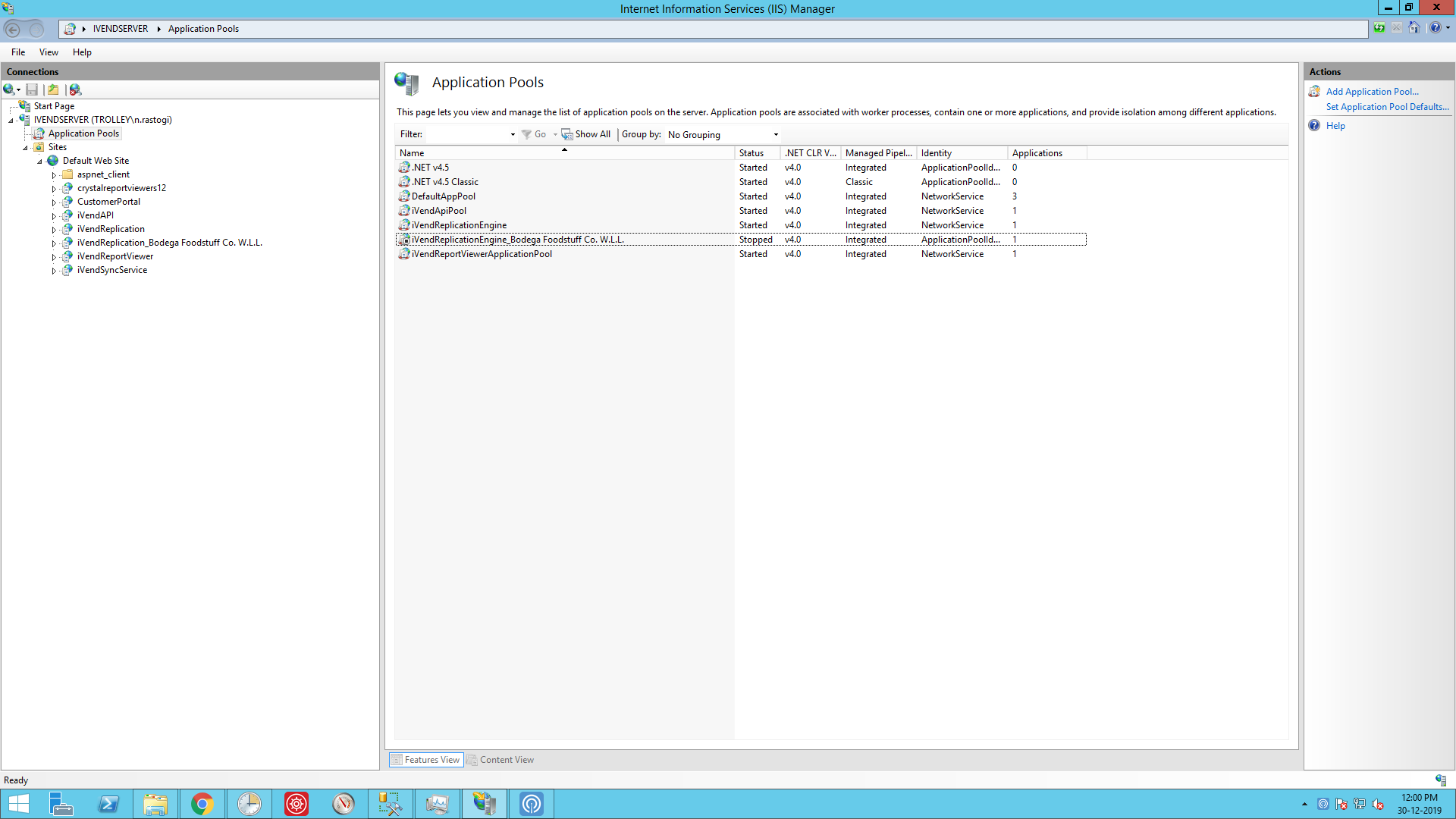Collapse the Default Web Site node

40,162
